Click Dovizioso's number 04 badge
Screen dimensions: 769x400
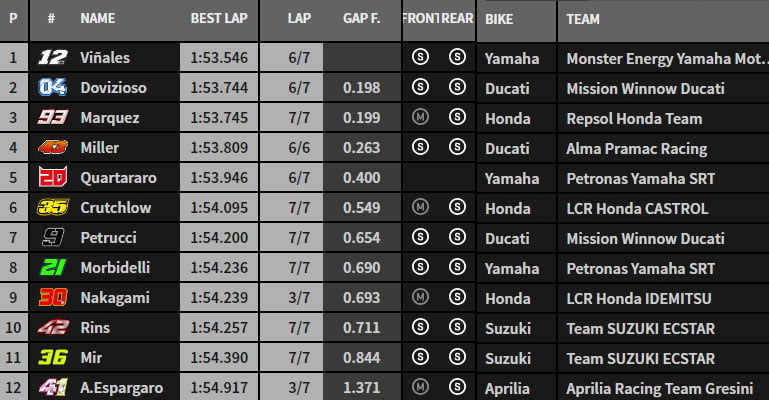(52, 88)
